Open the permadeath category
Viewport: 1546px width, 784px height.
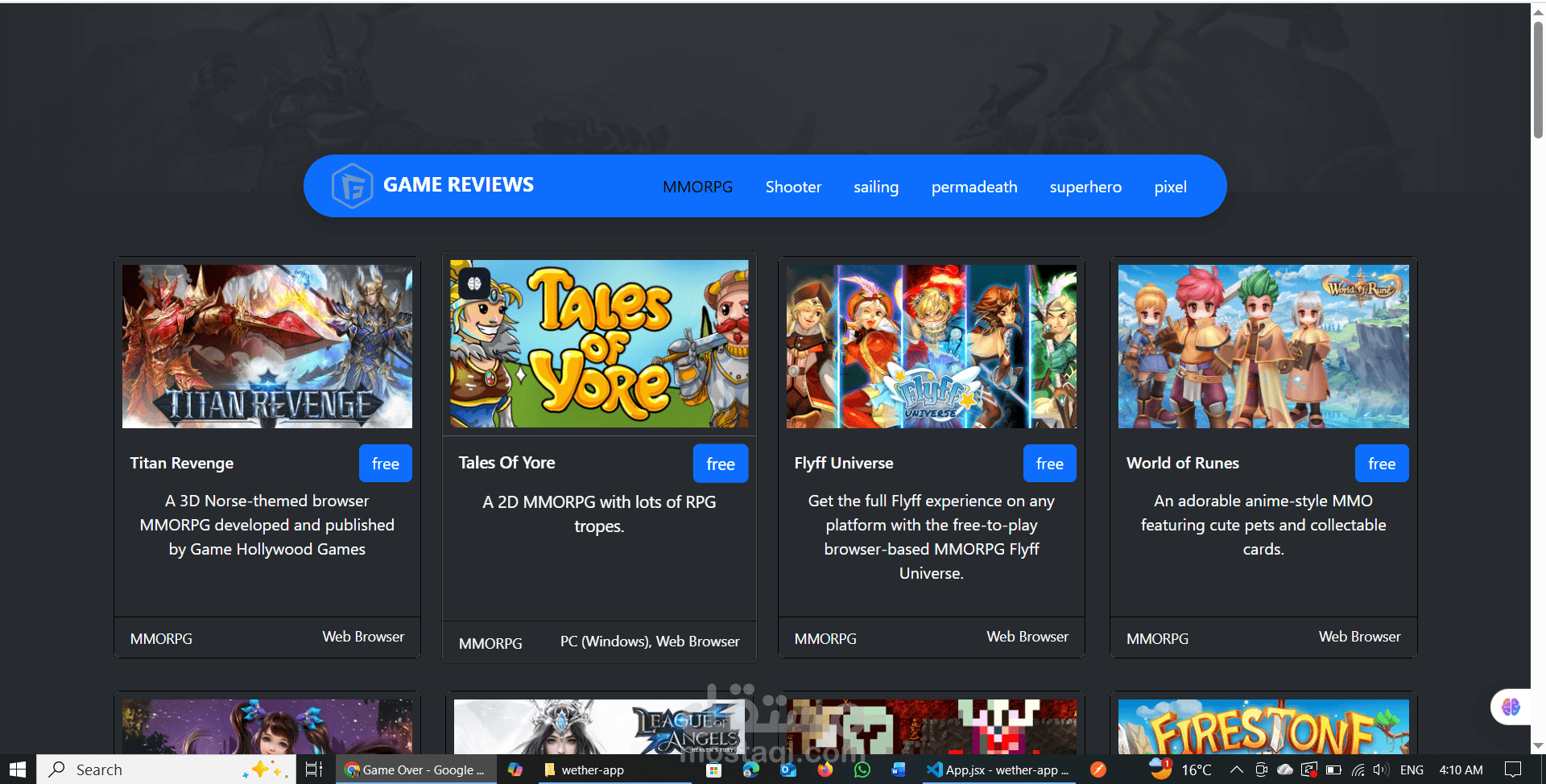(974, 187)
